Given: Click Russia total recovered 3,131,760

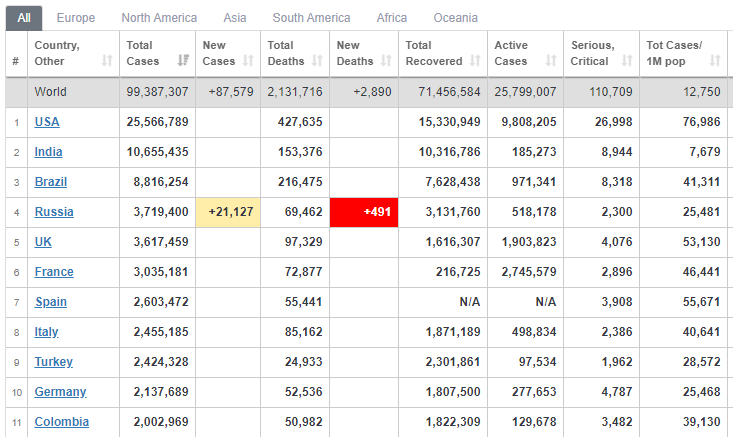Looking at the screenshot, I should click(x=453, y=212).
